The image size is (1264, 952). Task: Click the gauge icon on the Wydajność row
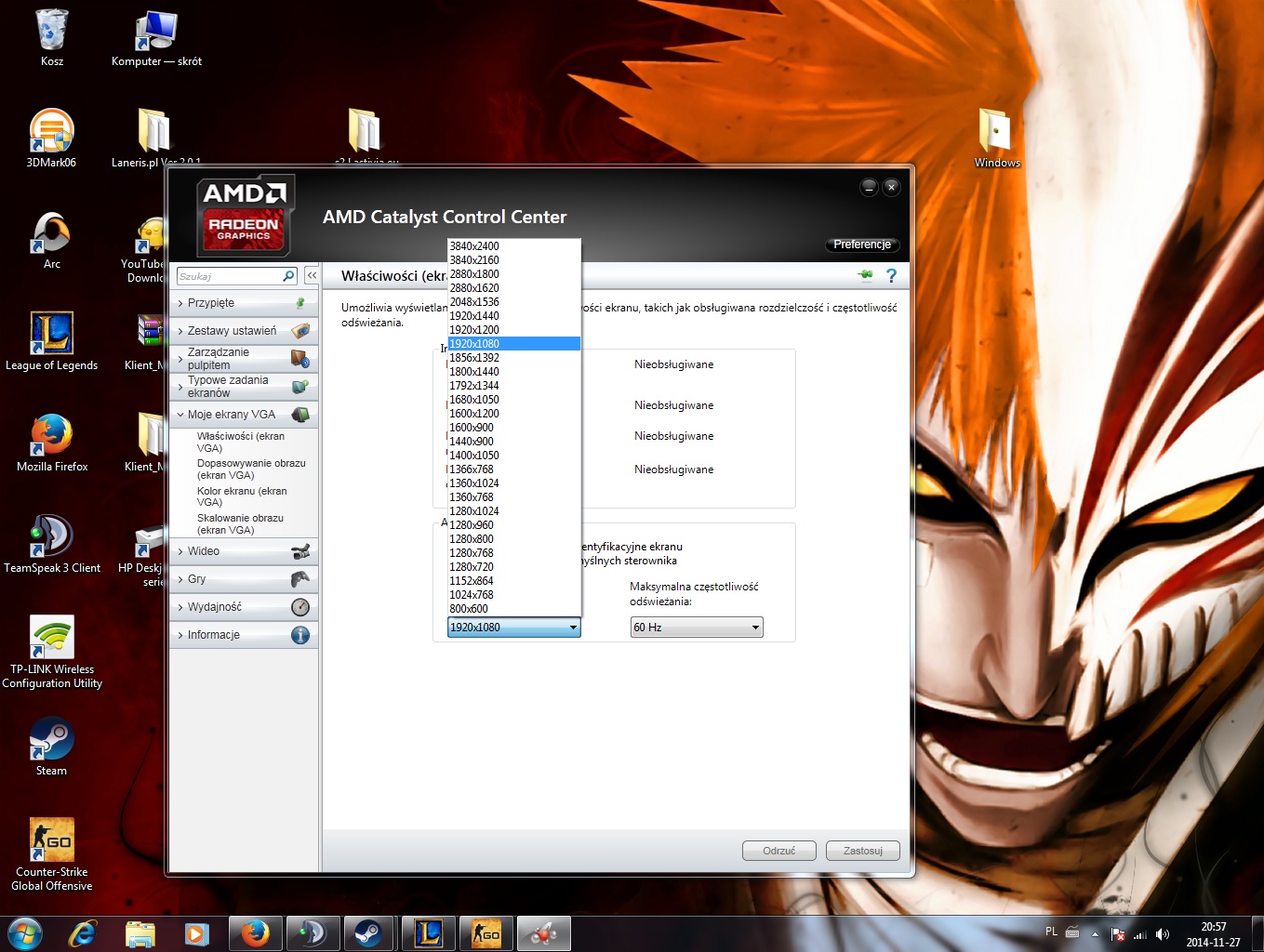300,607
